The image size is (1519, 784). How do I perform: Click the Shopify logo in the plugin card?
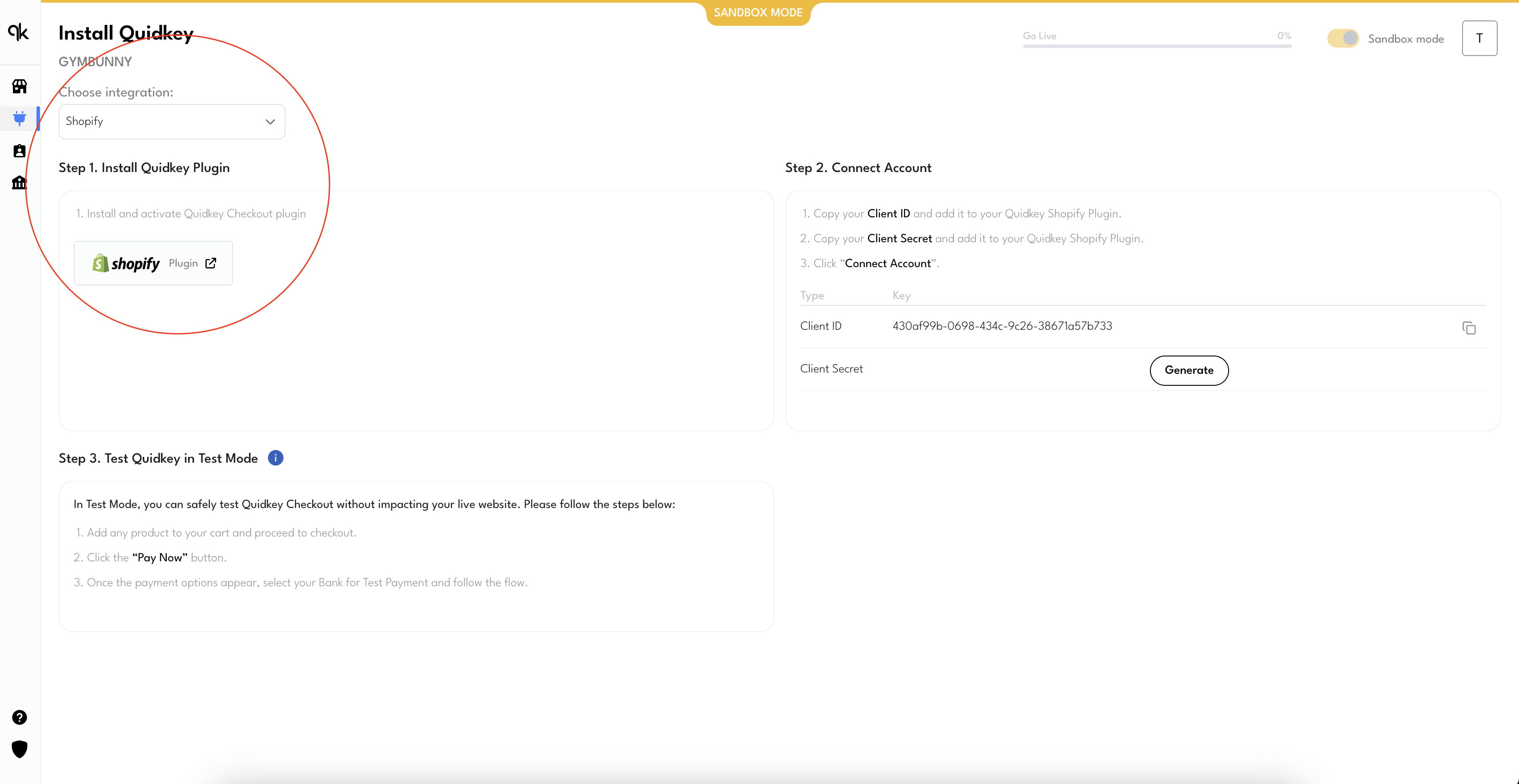pyautogui.click(x=101, y=263)
